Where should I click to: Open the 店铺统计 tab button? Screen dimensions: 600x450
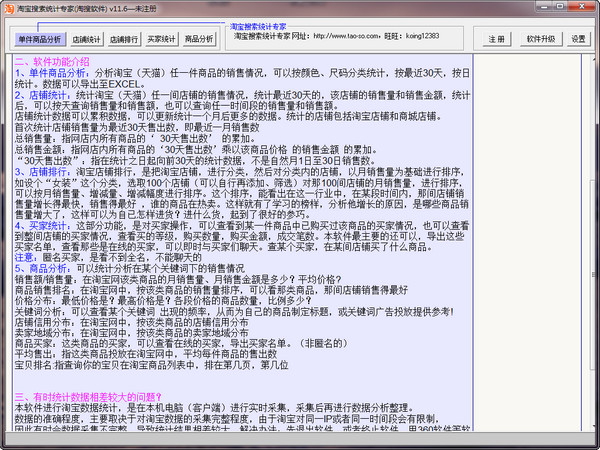86,39
